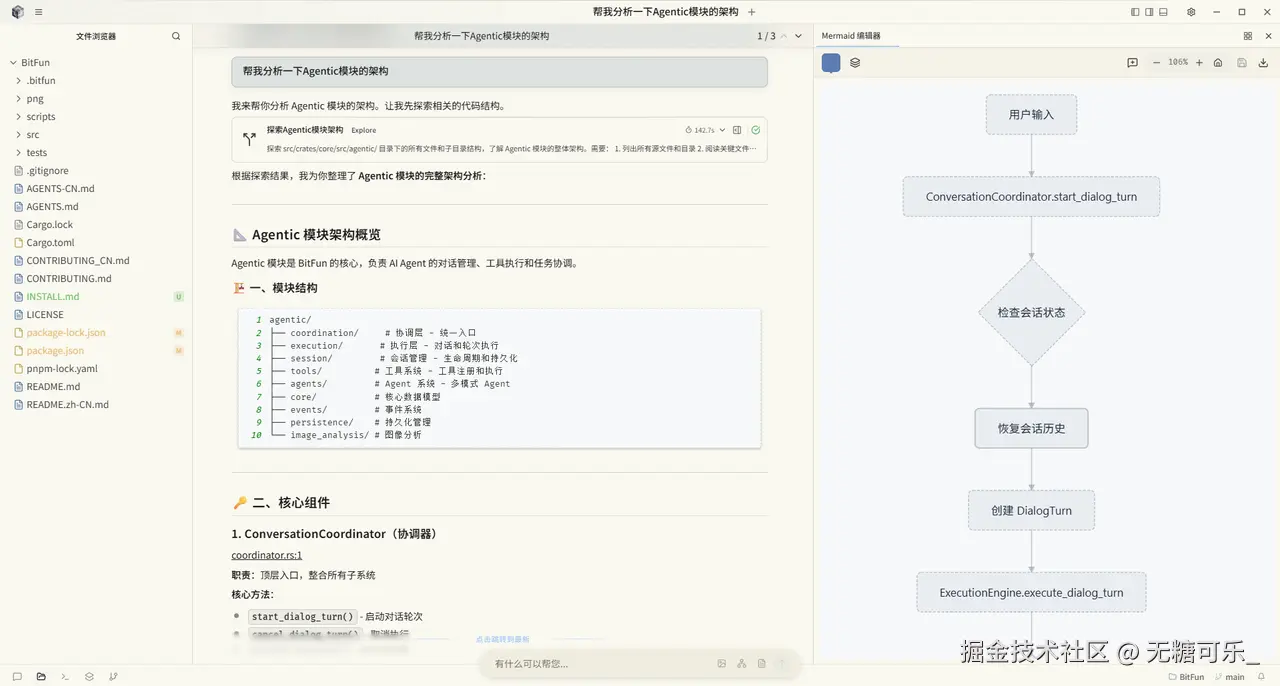Expand the png folder
The image size is (1280, 686).
pyautogui.click(x=19, y=98)
